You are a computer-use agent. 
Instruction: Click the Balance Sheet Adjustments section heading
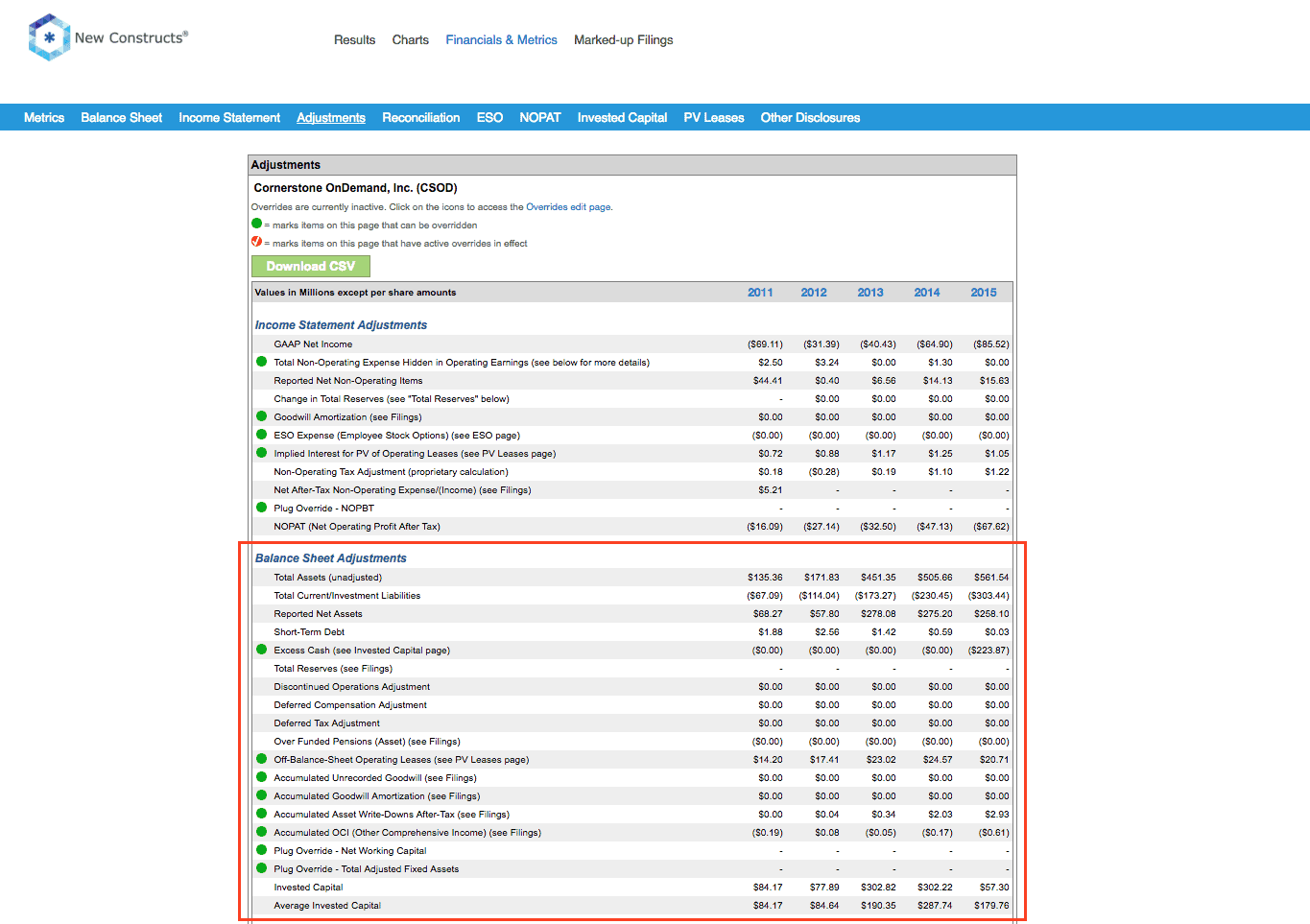pyautogui.click(x=331, y=558)
